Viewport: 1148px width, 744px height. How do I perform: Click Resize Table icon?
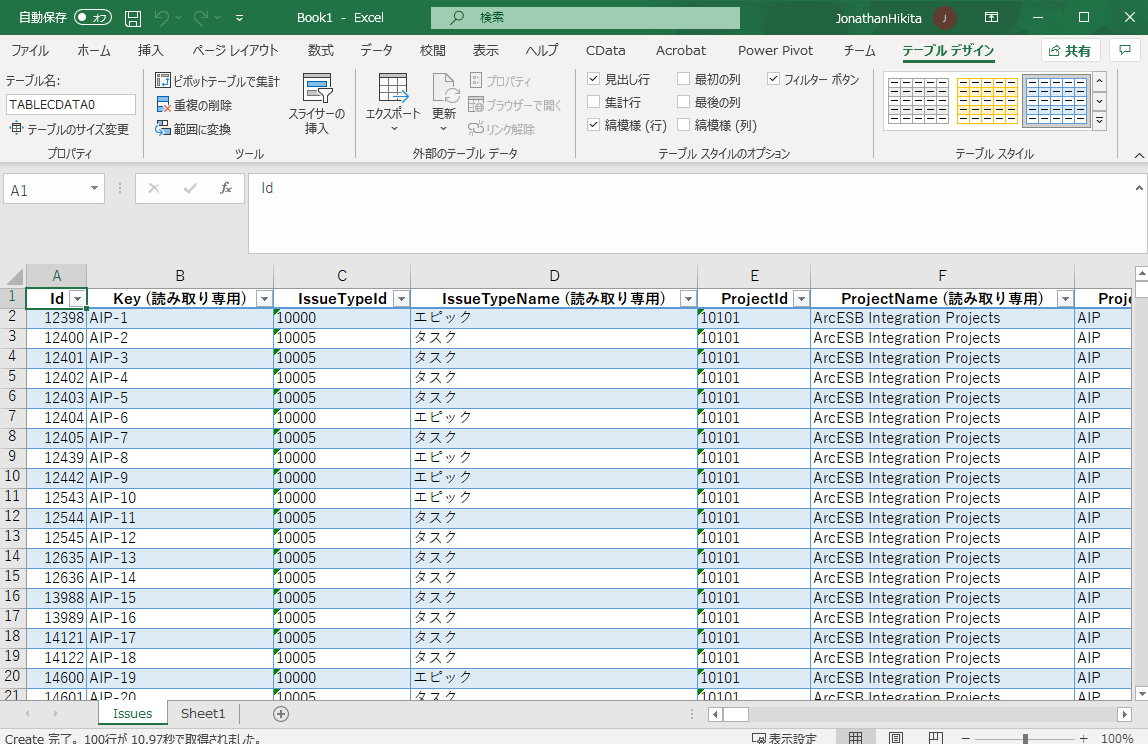pyautogui.click(x=16, y=129)
